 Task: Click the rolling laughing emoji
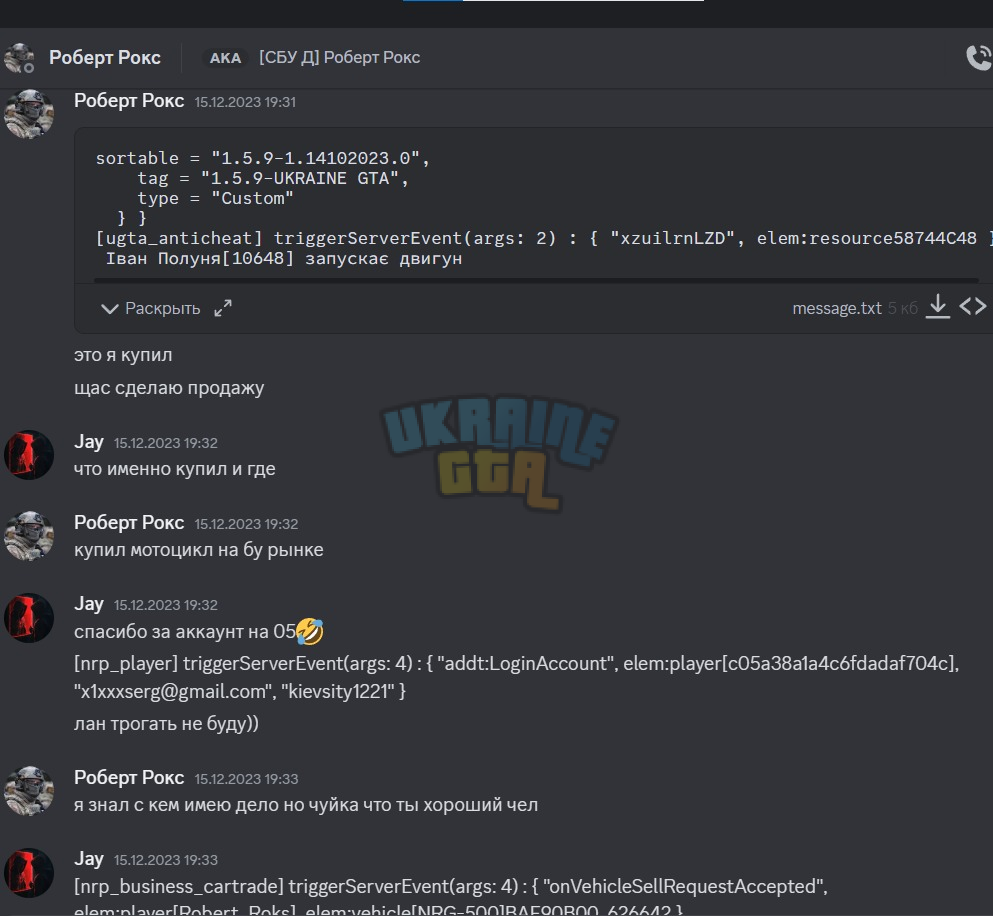pyautogui.click(x=310, y=631)
